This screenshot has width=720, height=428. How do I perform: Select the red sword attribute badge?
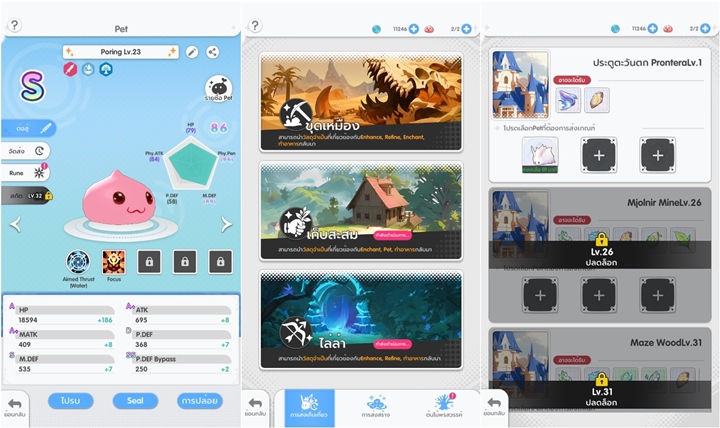[70, 69]
